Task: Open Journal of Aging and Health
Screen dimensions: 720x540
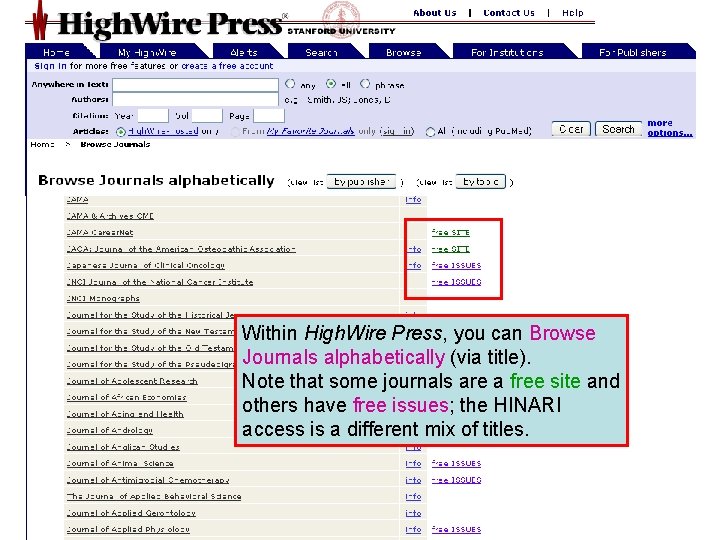Action: (125, 414)
